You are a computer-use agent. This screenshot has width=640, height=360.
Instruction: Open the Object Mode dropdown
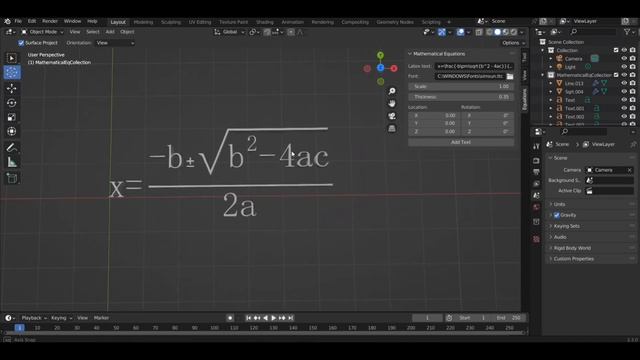[42, 32]
